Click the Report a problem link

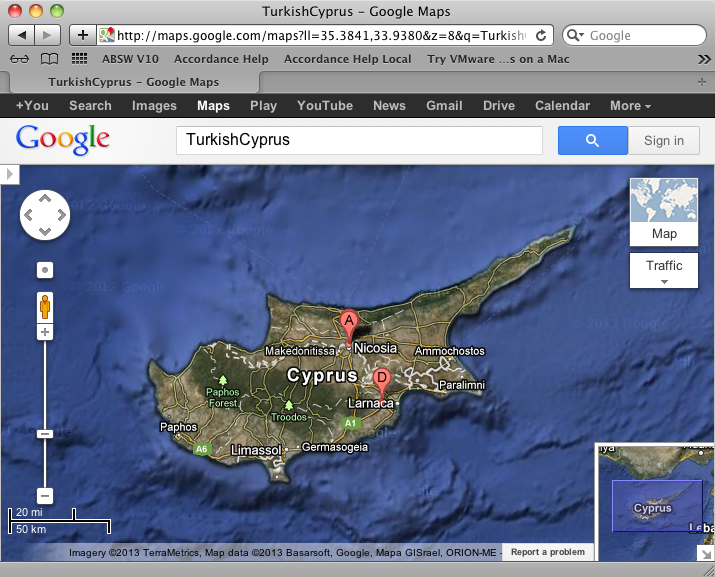coord(547,552)
